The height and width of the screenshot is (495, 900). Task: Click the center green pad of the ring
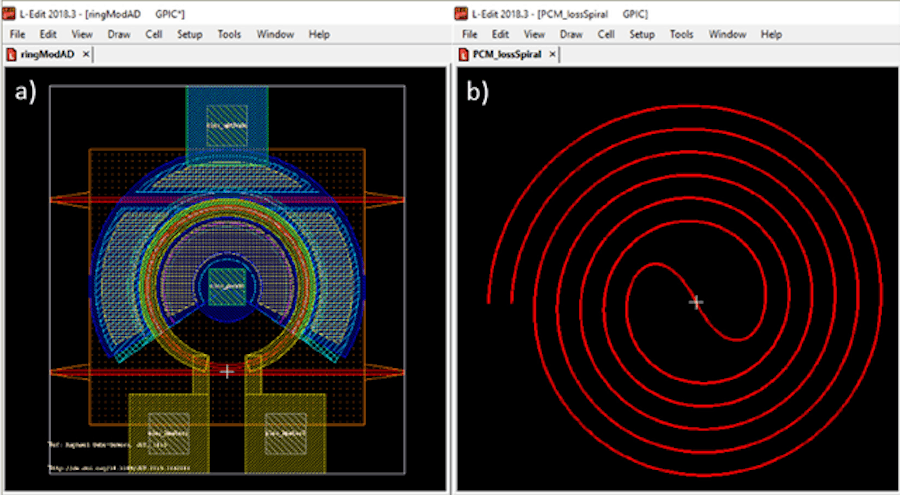click(227, 287)
